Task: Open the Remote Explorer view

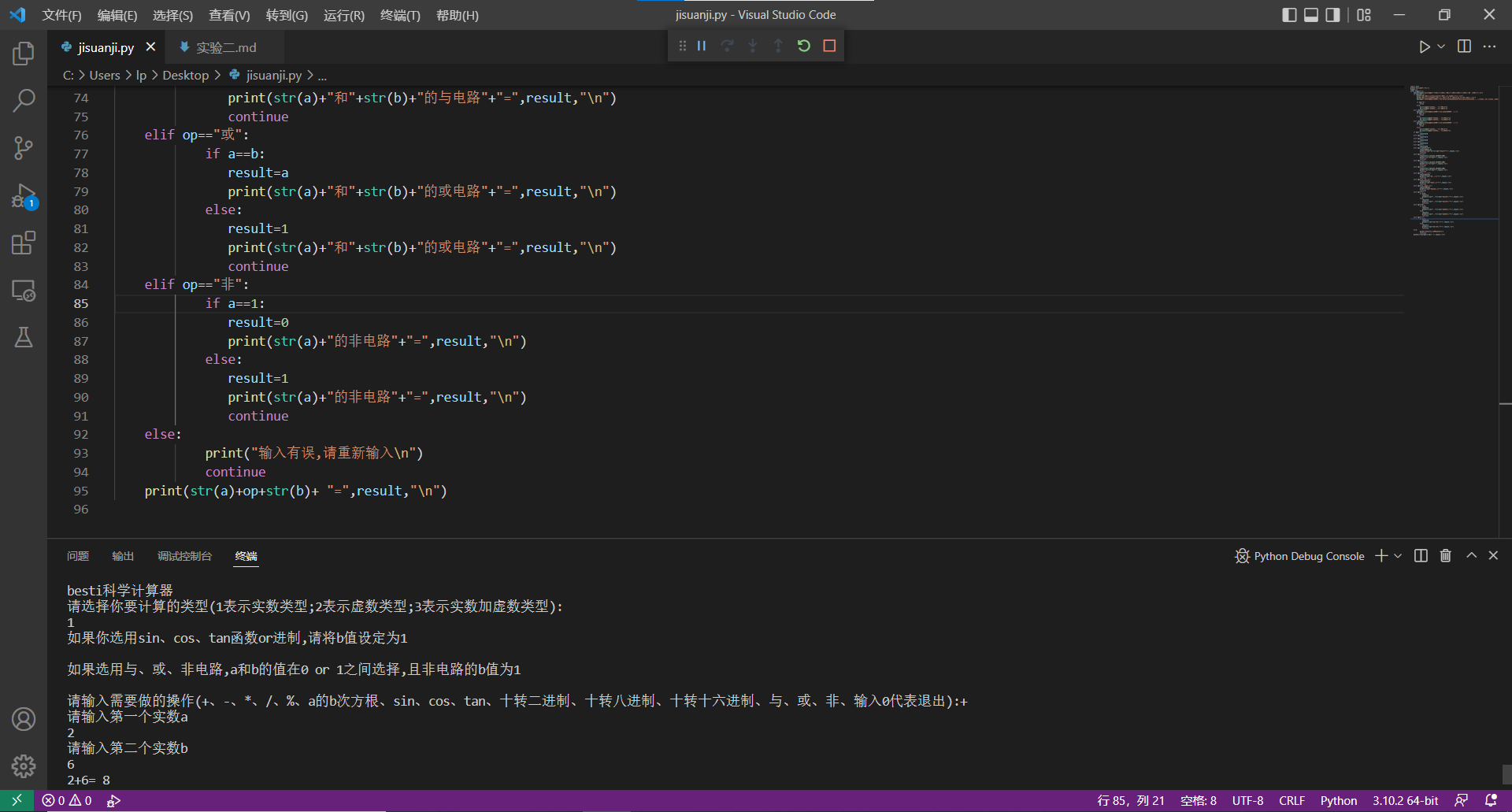Action: pyautogui.click(x=24, y=290)
